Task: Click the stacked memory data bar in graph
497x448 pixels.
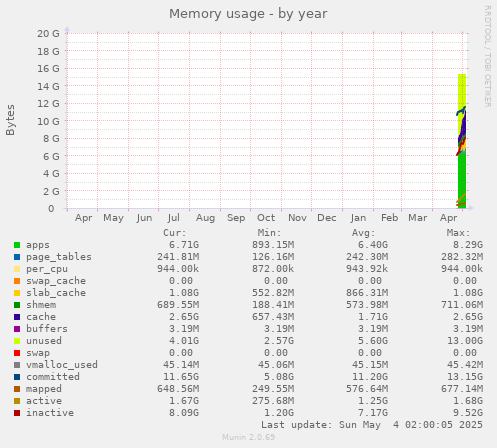Action: coord(462,141)
